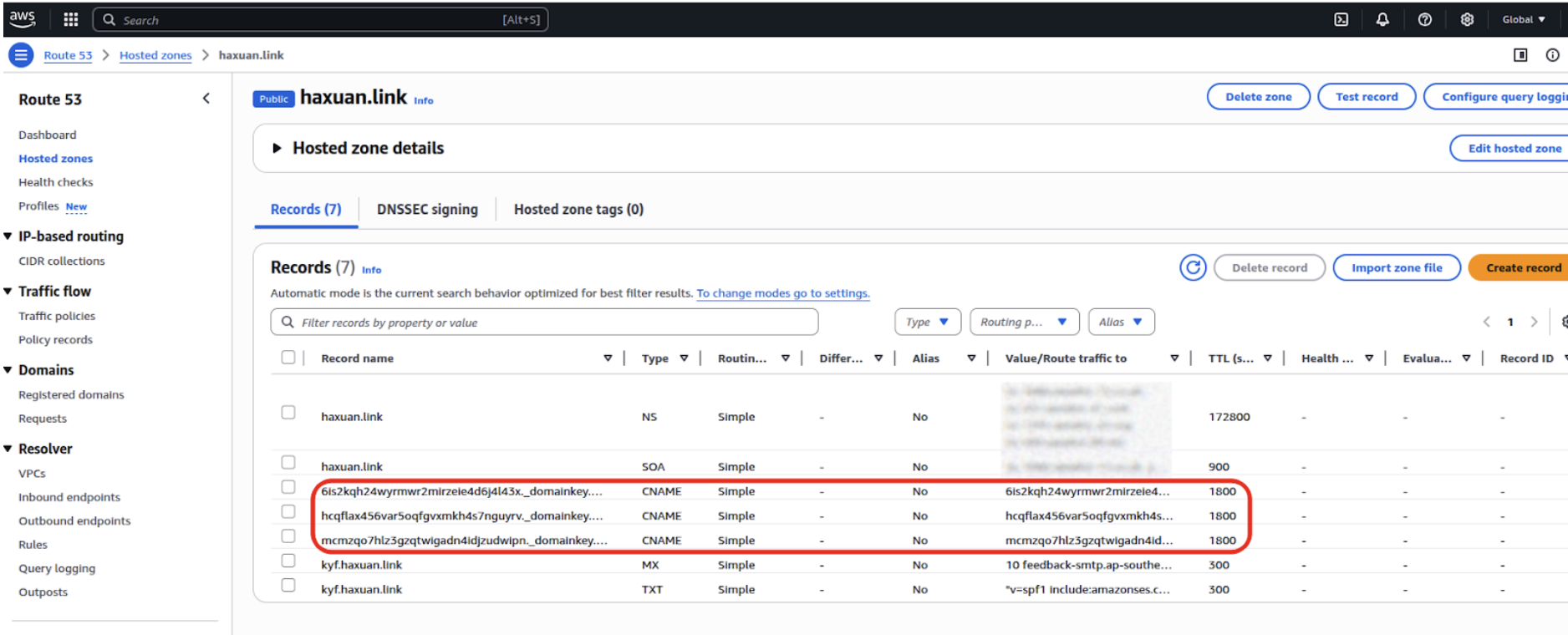Expand Hosted zone details section
This screenshot has height=640, width=1568.
pyautogui.click(x=277, y=148)
